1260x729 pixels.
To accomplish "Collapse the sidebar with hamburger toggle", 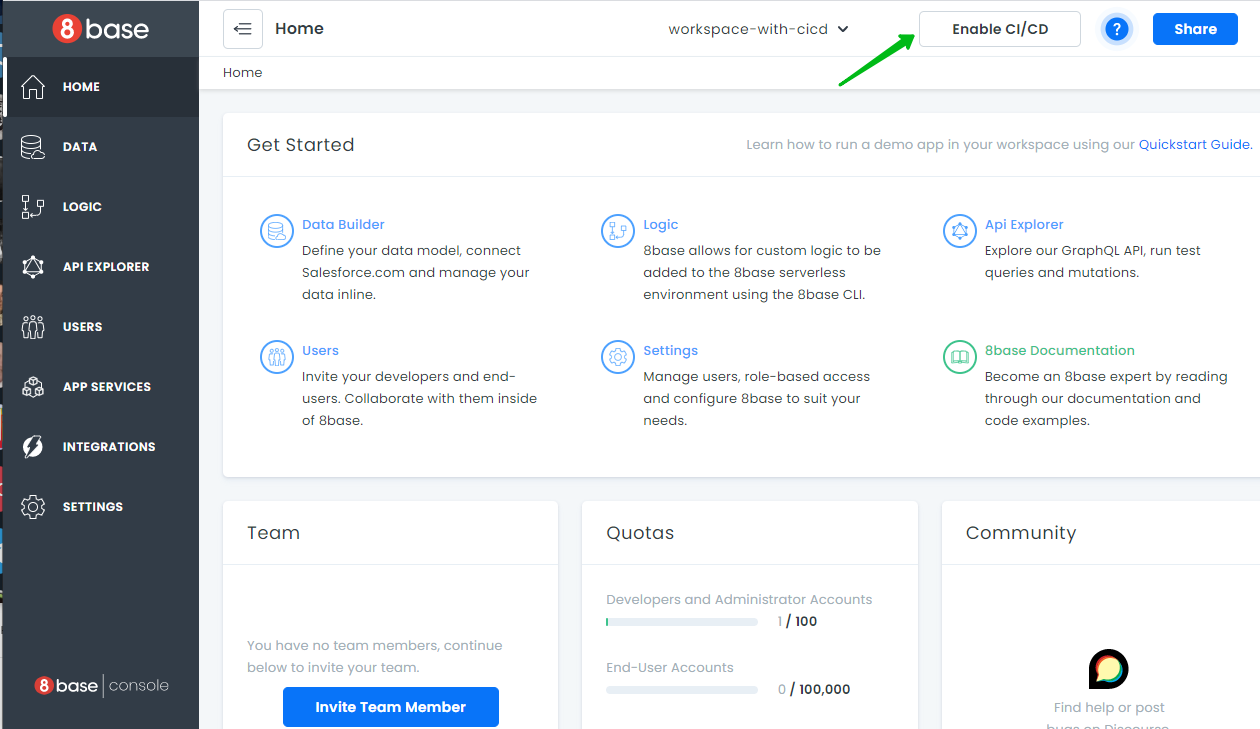I will [243, 29].
